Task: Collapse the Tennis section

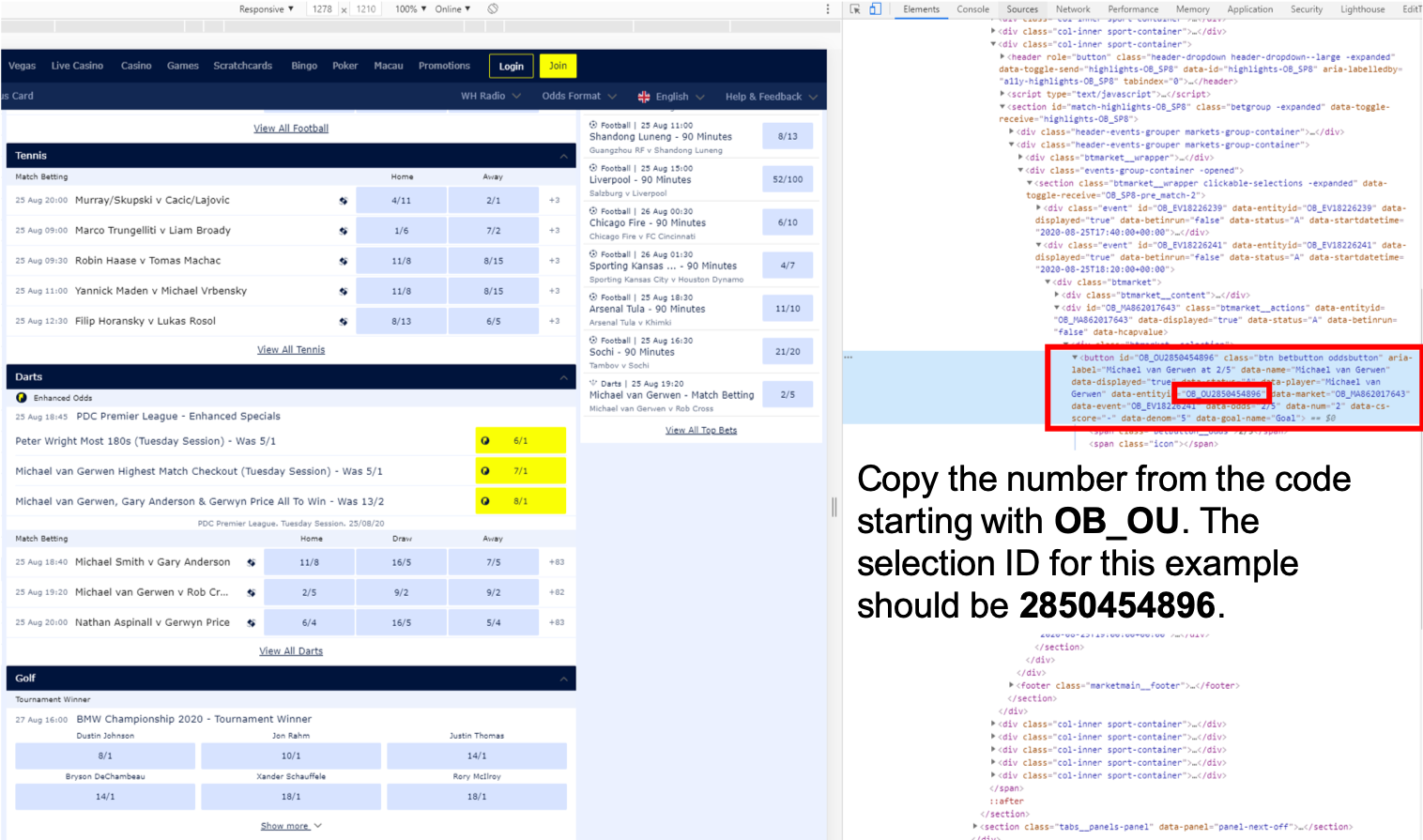Action: (563, 156)
